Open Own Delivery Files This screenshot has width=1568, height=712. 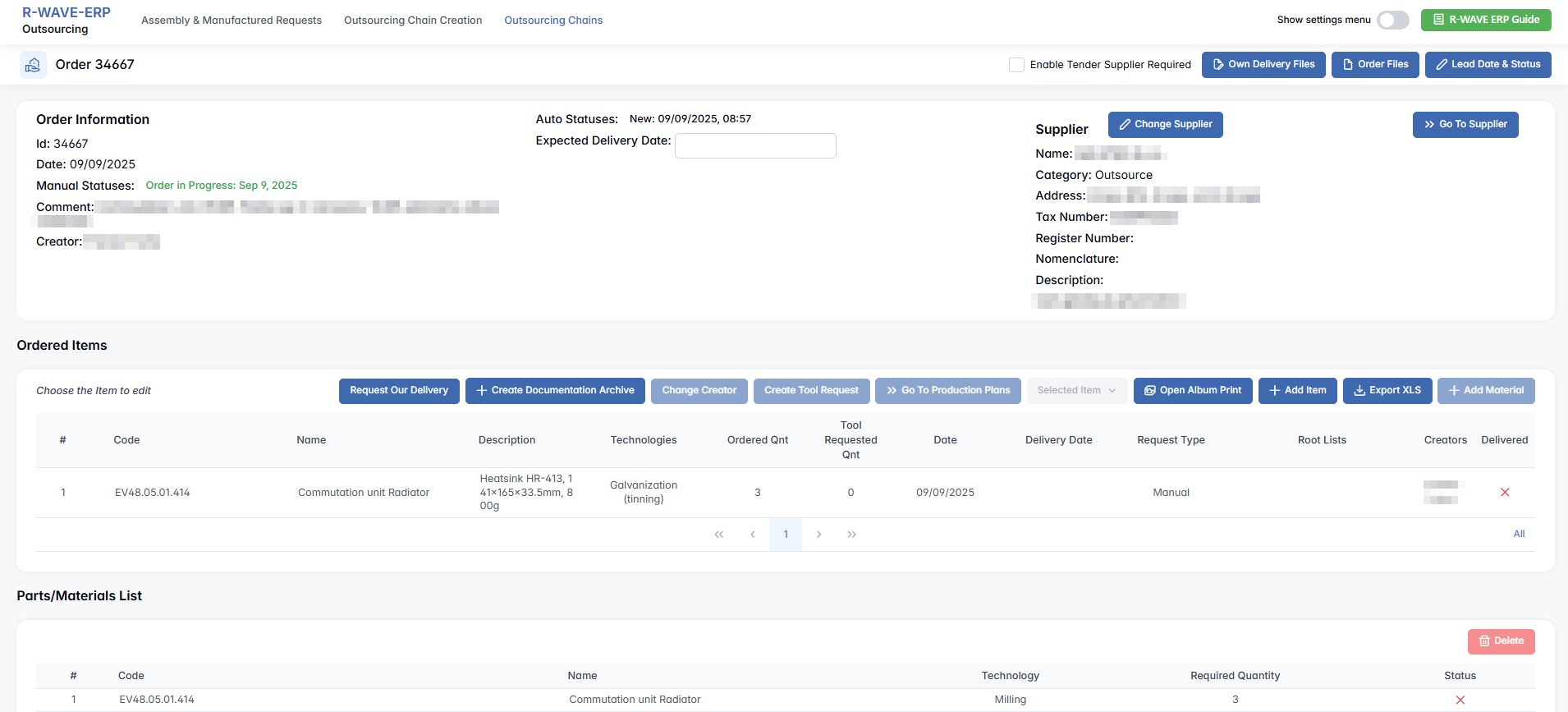(x=1263, y=65)
